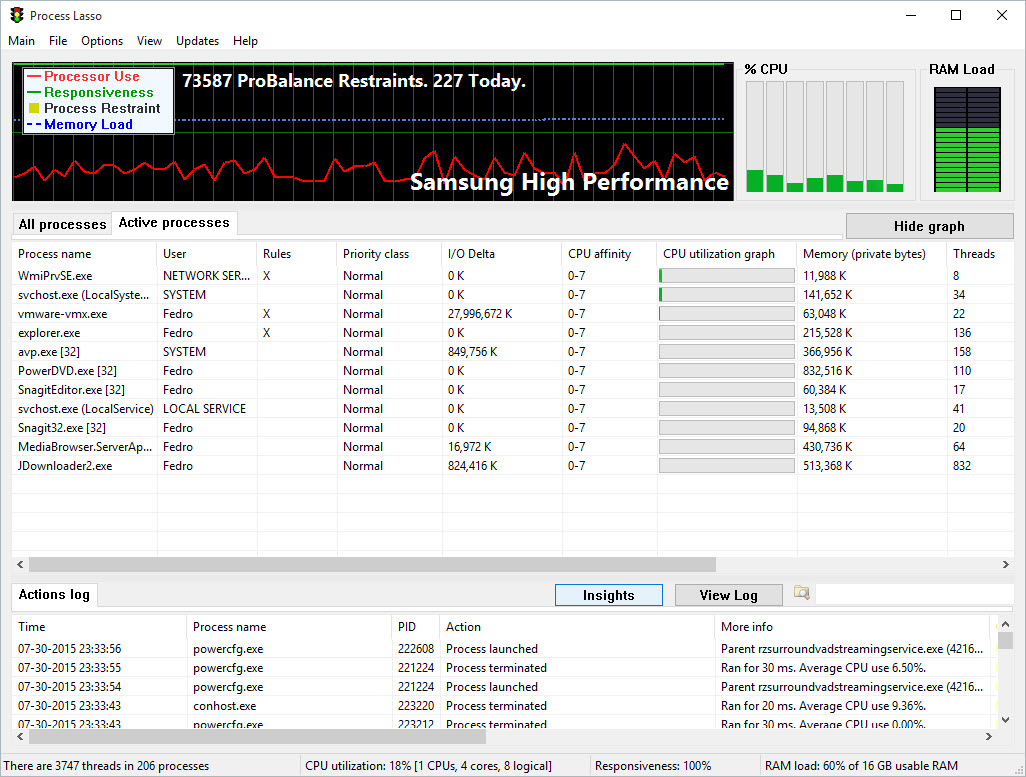Click the Process Lasso app icon in title bar

click(17, 15)
